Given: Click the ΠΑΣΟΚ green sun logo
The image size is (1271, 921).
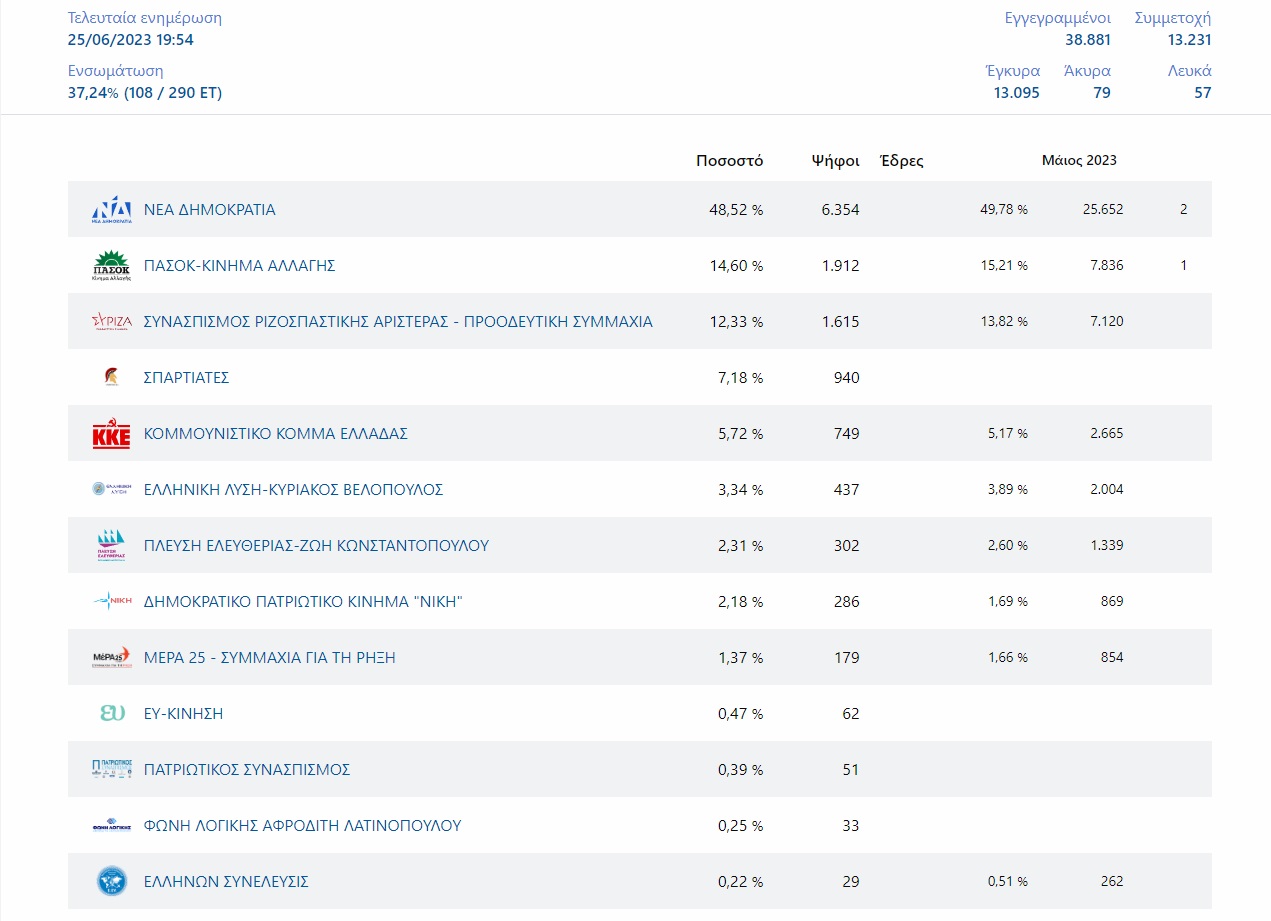Looking at the screenshot, I should 111,266.
